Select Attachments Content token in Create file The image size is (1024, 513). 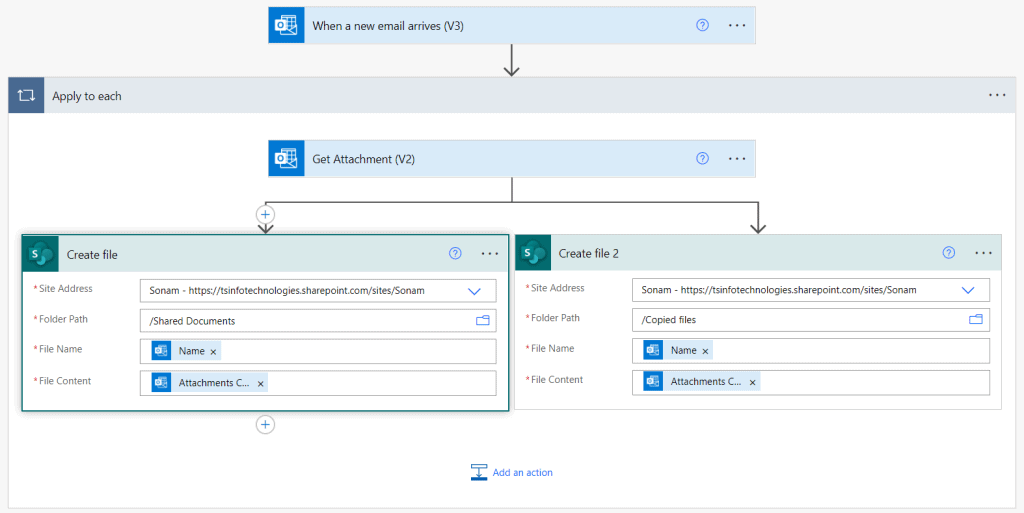pos(209,383)
